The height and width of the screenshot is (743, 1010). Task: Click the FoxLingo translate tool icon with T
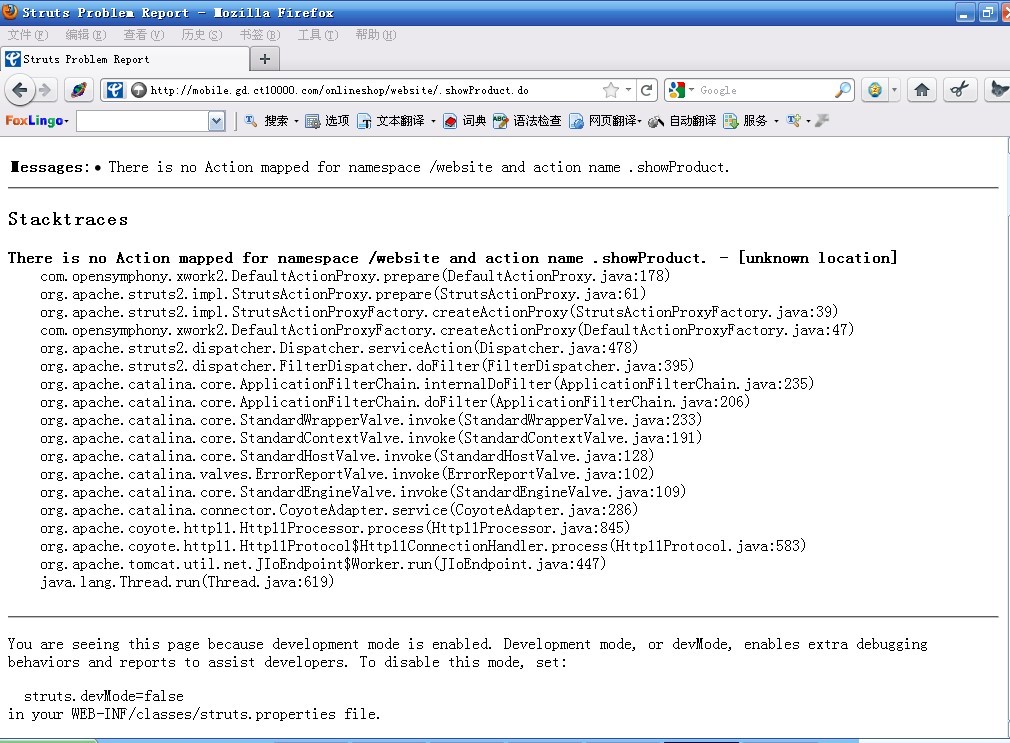coord(794,121)
